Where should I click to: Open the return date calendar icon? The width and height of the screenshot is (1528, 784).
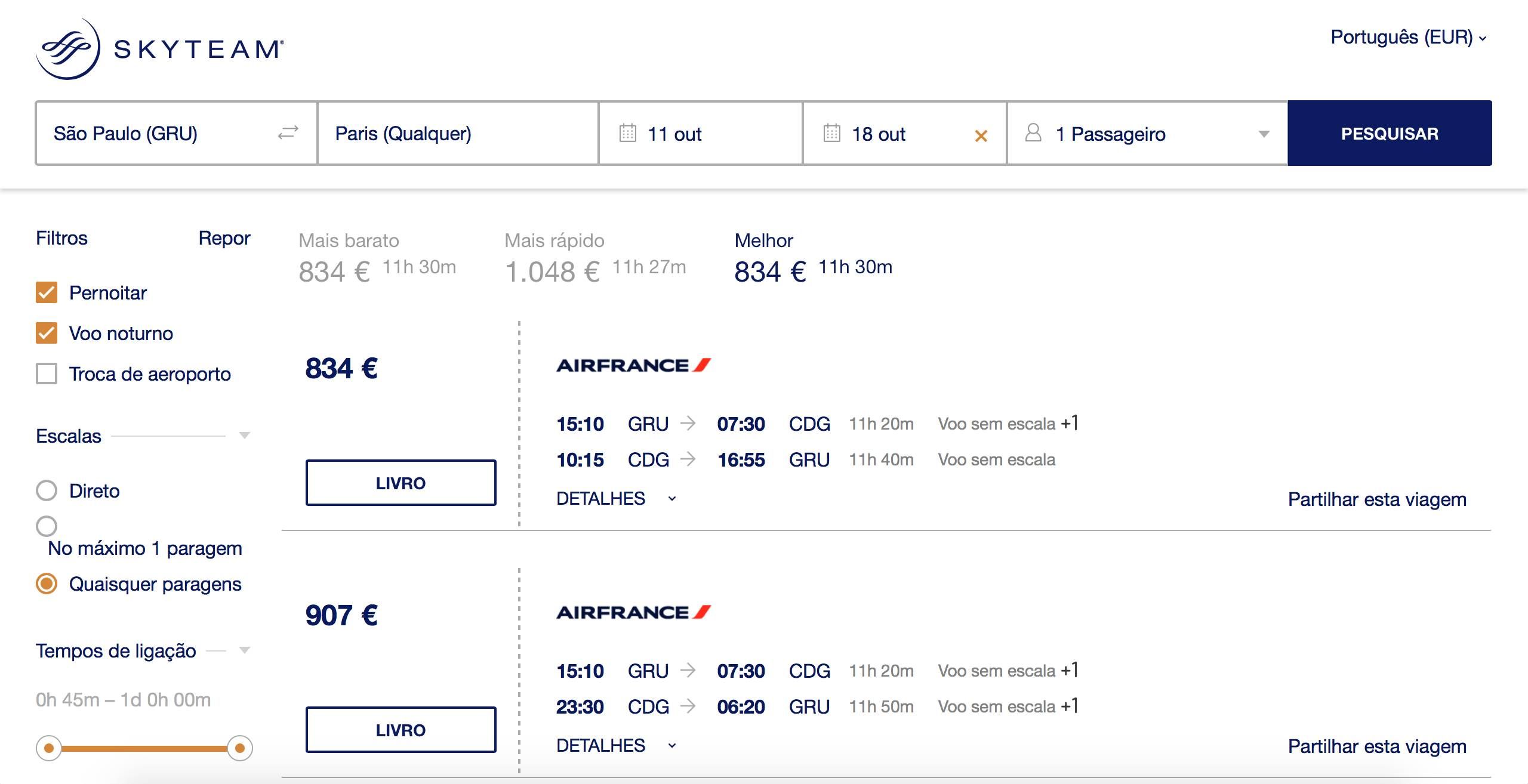(x=831, y=132)
